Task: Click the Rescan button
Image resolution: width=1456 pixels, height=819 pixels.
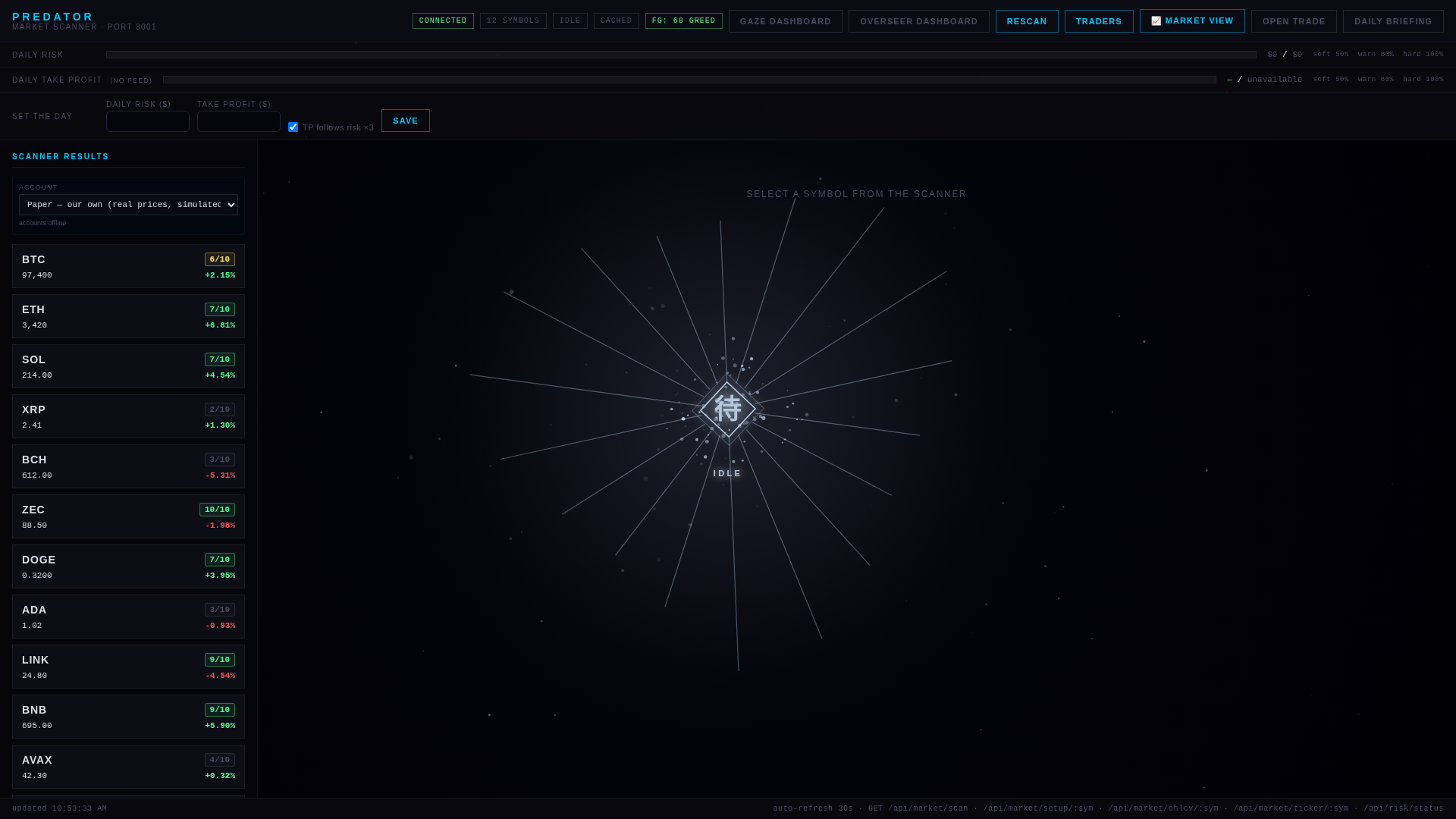Action: pos(1027,21)
